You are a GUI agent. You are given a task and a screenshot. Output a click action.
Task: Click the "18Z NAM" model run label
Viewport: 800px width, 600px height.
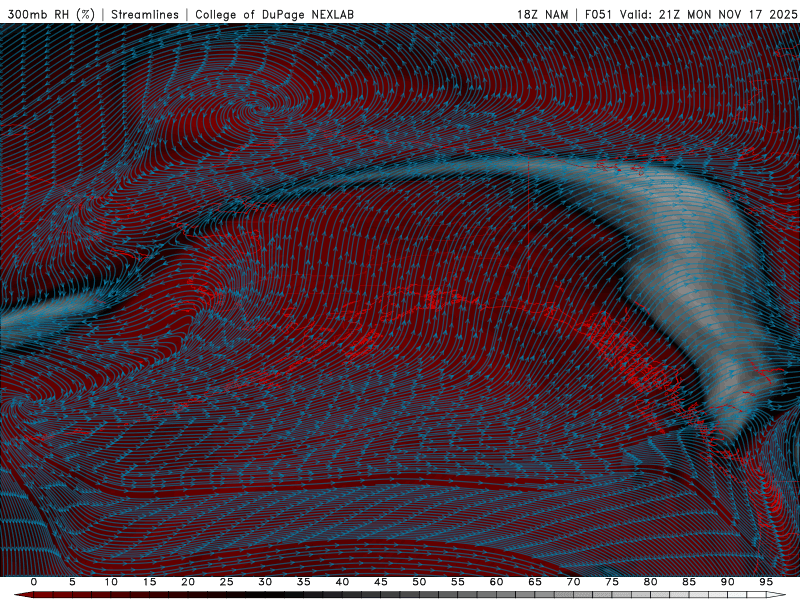point(543,14)
